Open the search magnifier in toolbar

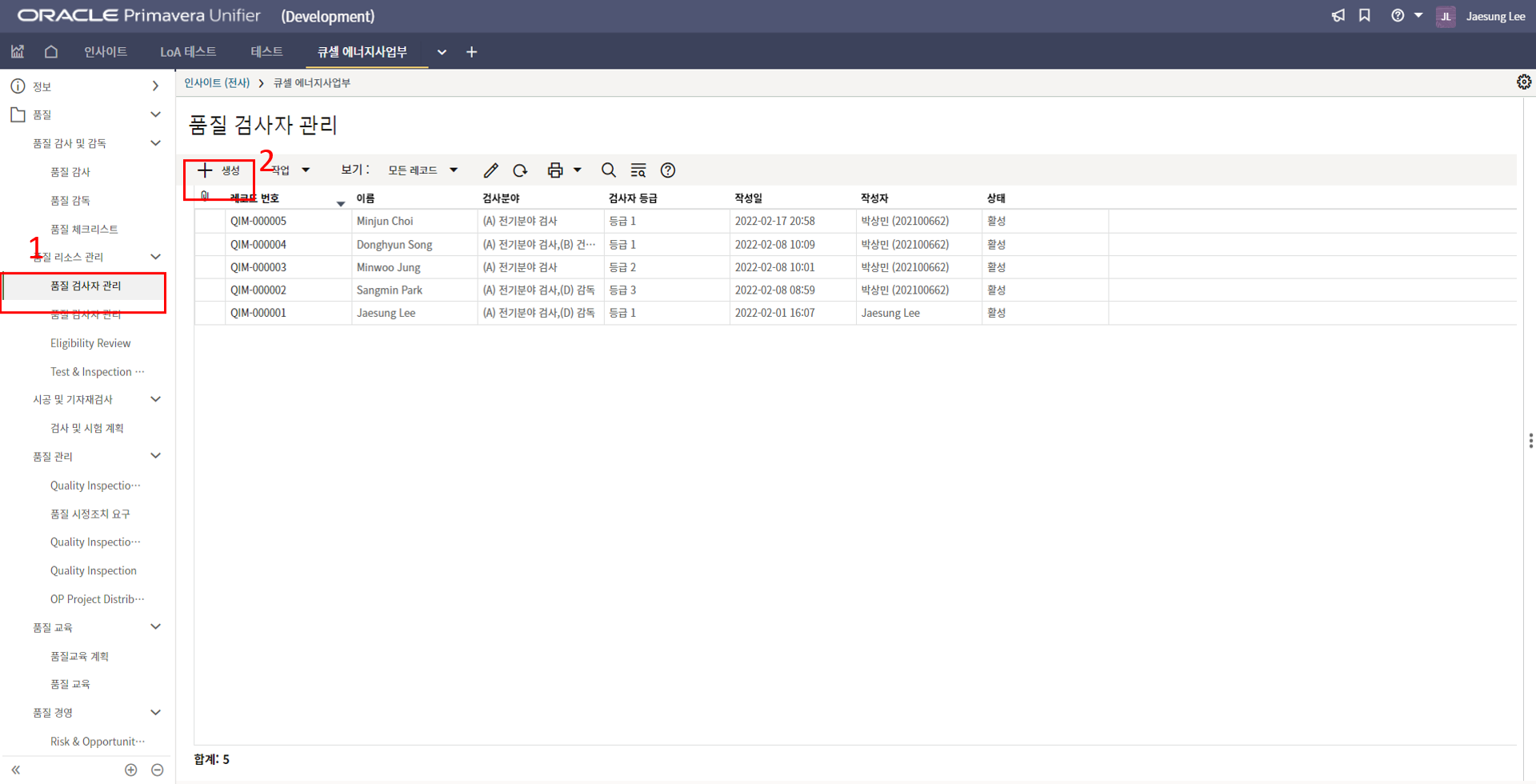click(608, 170)
